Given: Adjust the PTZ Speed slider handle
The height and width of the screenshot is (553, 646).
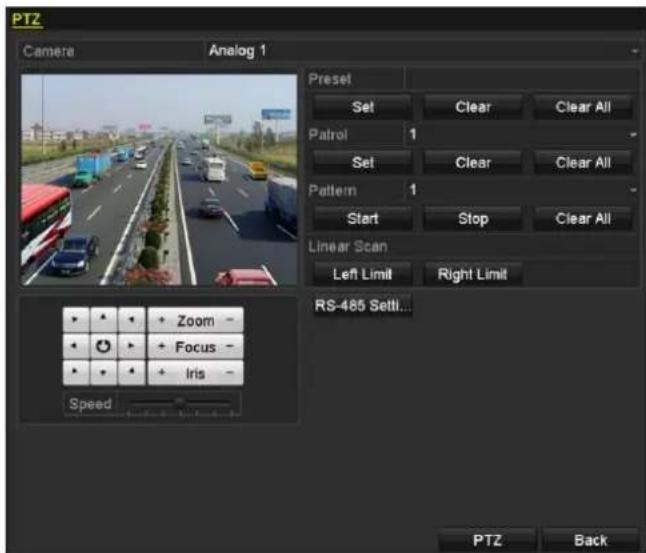Looking at the screenshot, I should (180, 402).
